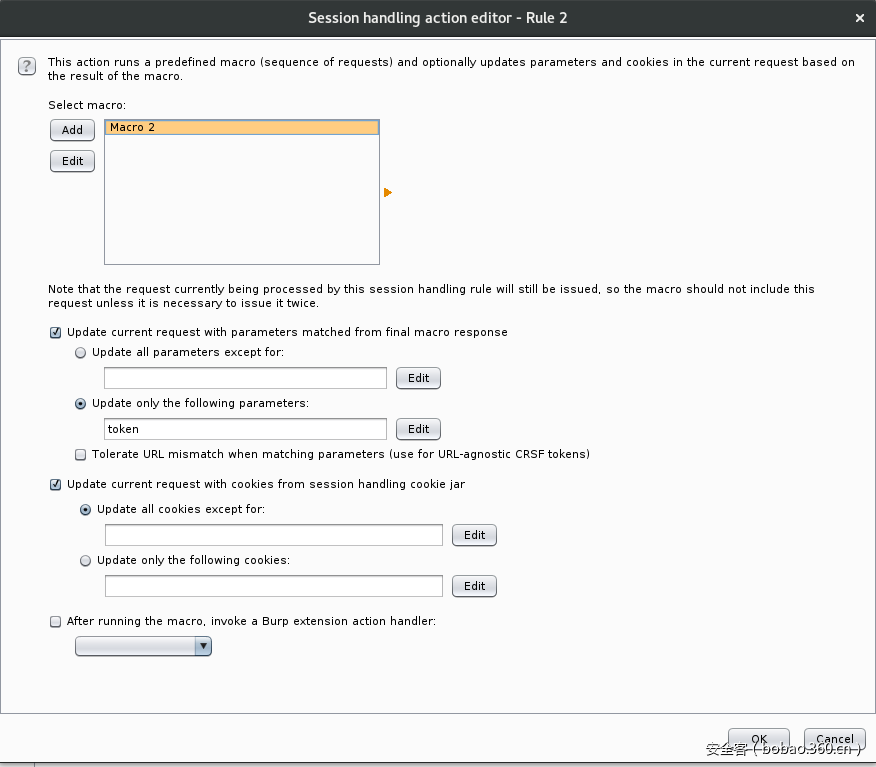Enable invoke Burp extension action handler checkbox
The height and width of the screenshot is (767, 876).
tap(56, 621)
